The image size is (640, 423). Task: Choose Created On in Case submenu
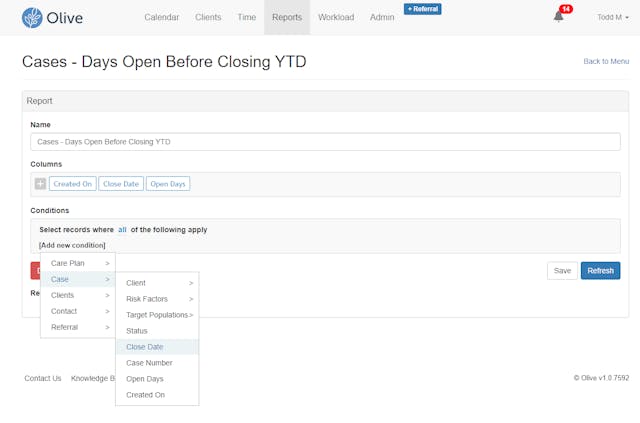[158, 395]
